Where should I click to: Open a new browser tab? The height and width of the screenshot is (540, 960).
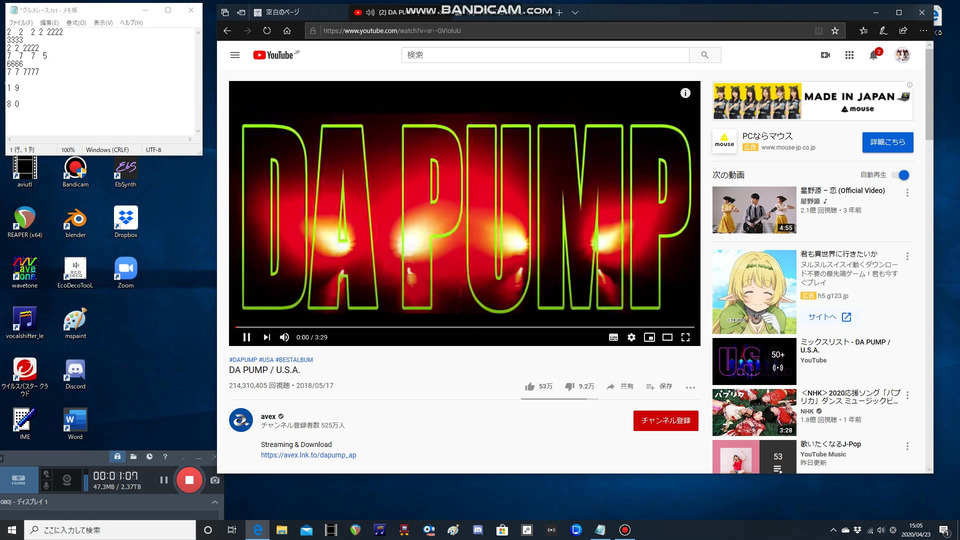(x=558, y=12)
